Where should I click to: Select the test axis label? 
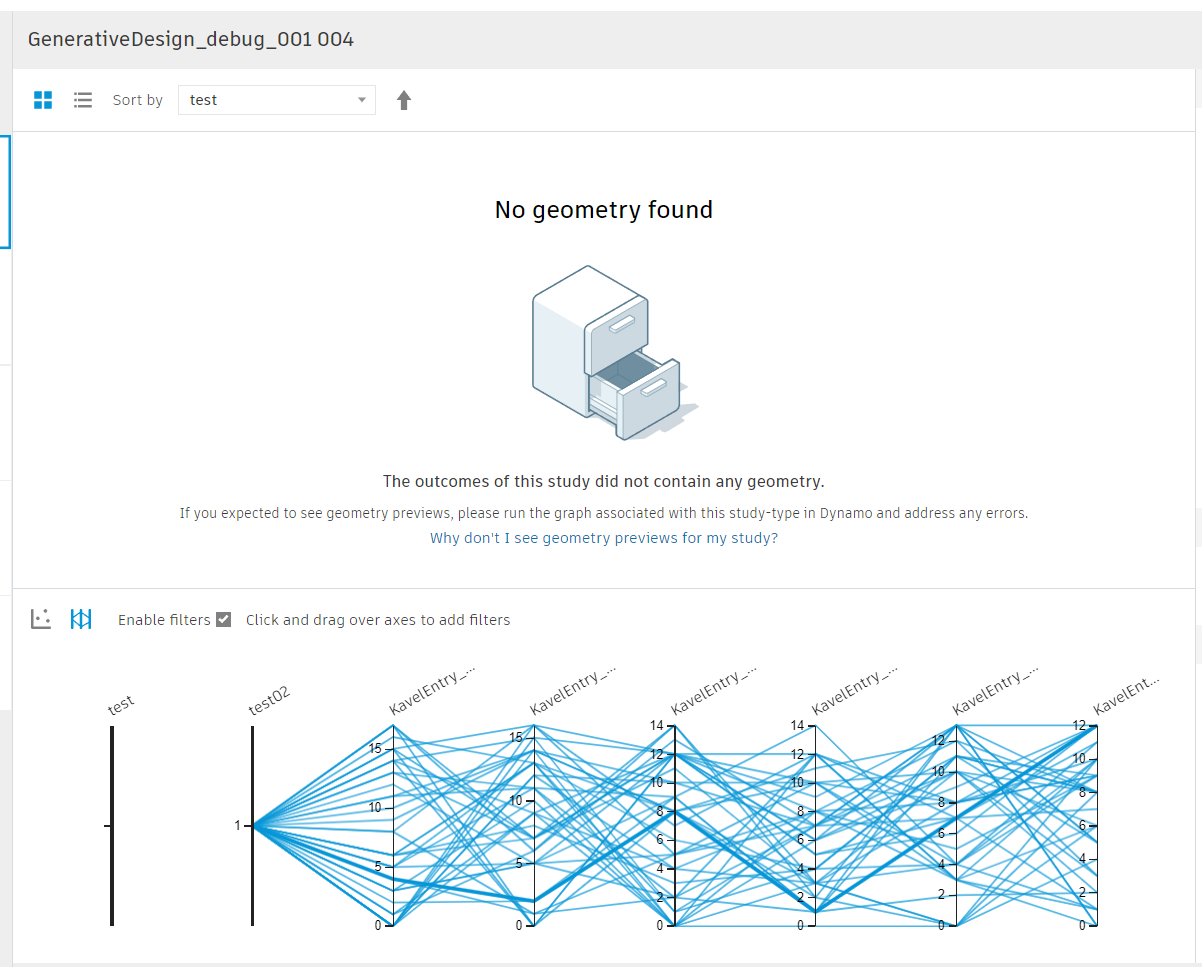point(121,705)
